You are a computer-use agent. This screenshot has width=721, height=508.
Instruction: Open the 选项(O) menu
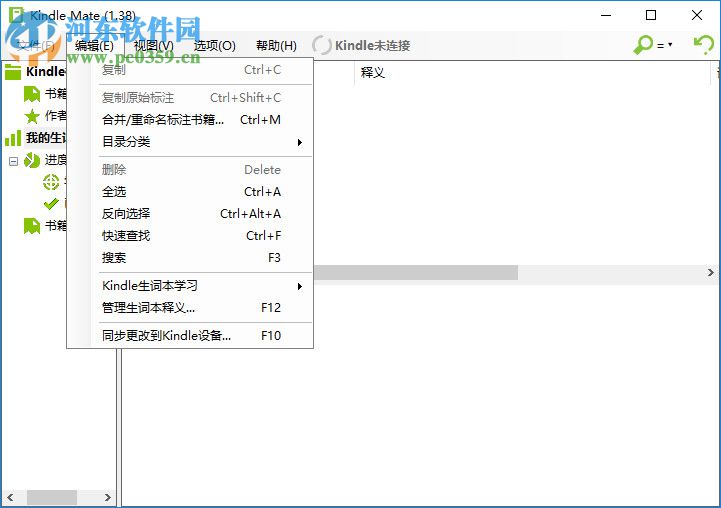pos(214,46)
